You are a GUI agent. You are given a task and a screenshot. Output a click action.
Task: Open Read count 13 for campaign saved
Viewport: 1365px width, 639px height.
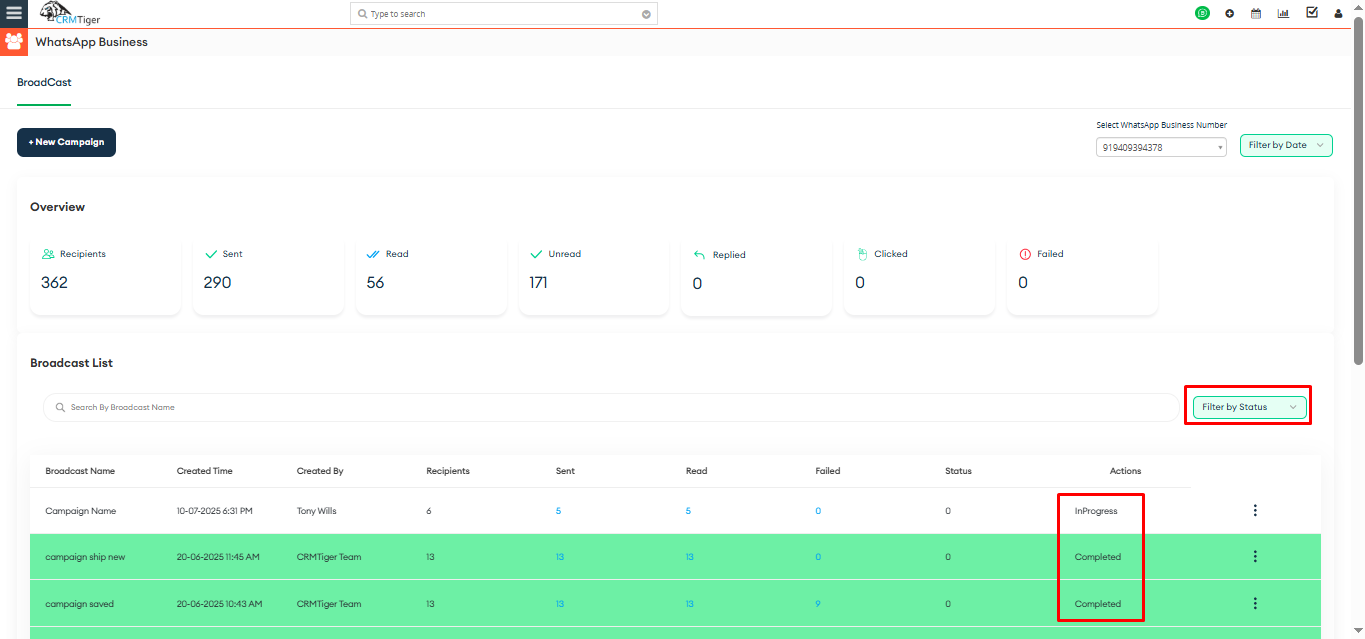(690, 604)
